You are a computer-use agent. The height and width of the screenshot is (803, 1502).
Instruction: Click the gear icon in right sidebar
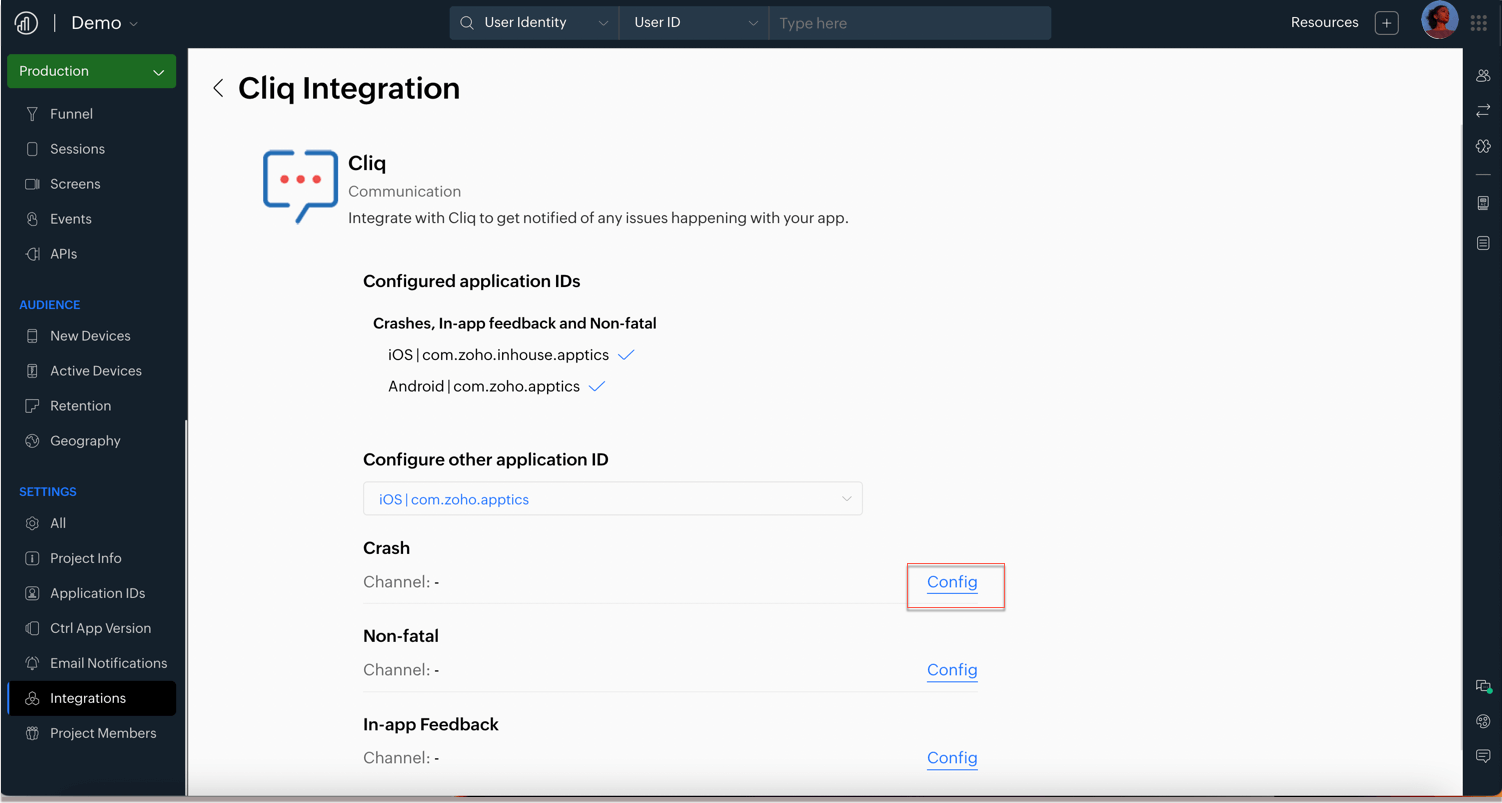click(x=1483, y=146)
